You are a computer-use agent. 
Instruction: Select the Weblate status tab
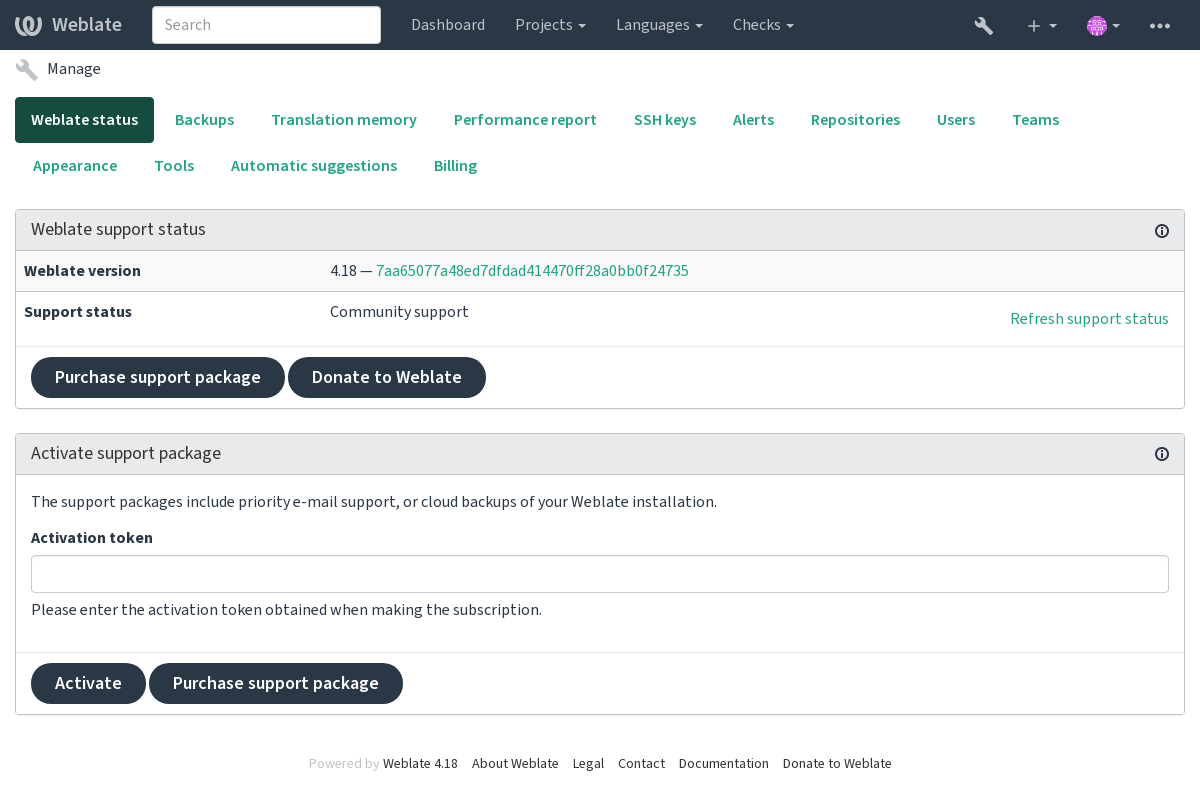tap(84, 120)
